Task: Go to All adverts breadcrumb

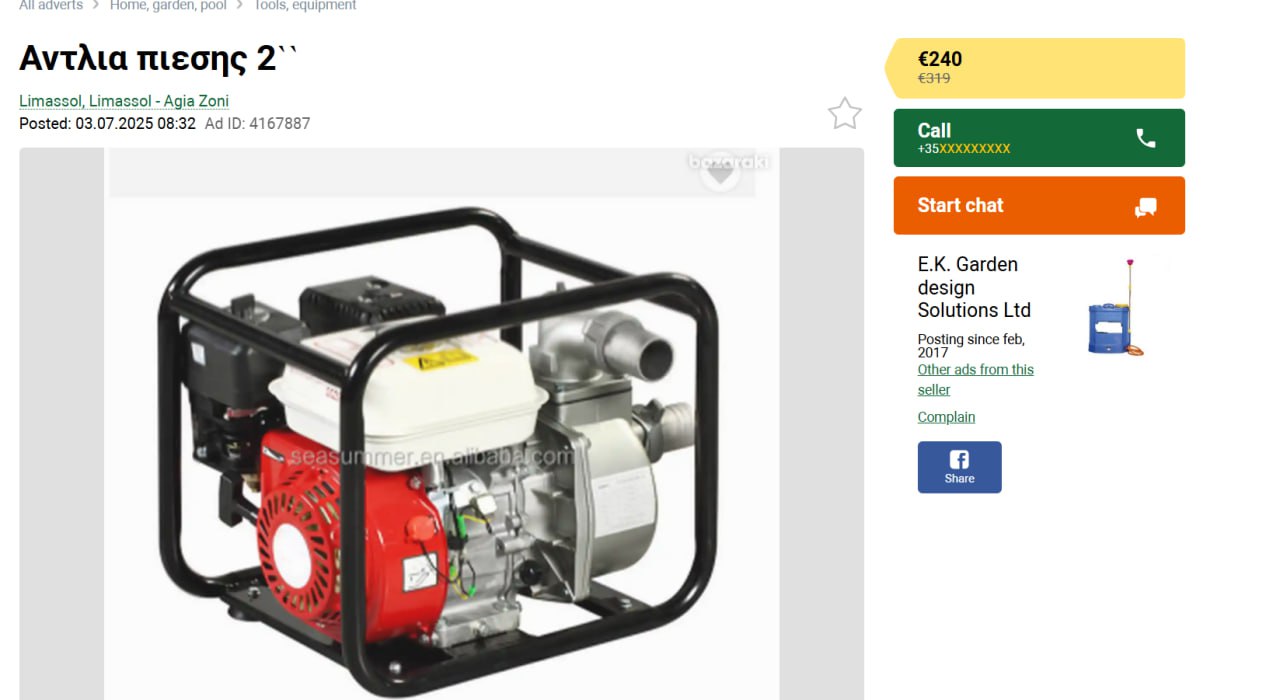Action: pyautogui.click(x=51, y=6)
